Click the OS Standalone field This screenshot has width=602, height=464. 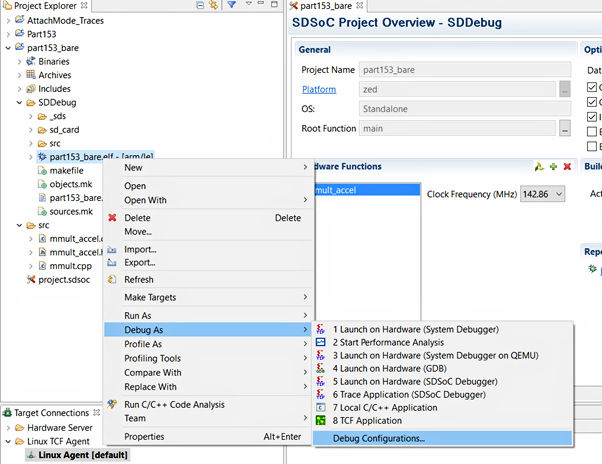click(465, 109)
